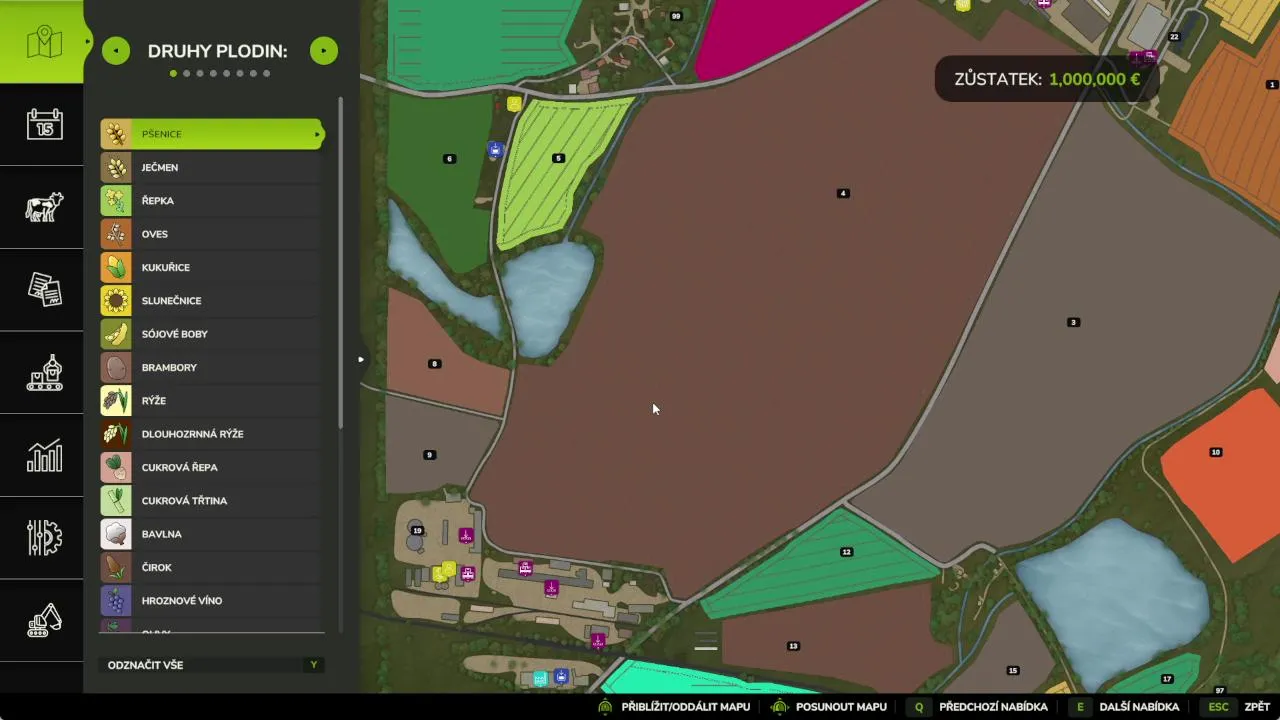Screen dimensions: 1280x720
Task: Select field number 17 label on map
Action: tap(1167, 679)
